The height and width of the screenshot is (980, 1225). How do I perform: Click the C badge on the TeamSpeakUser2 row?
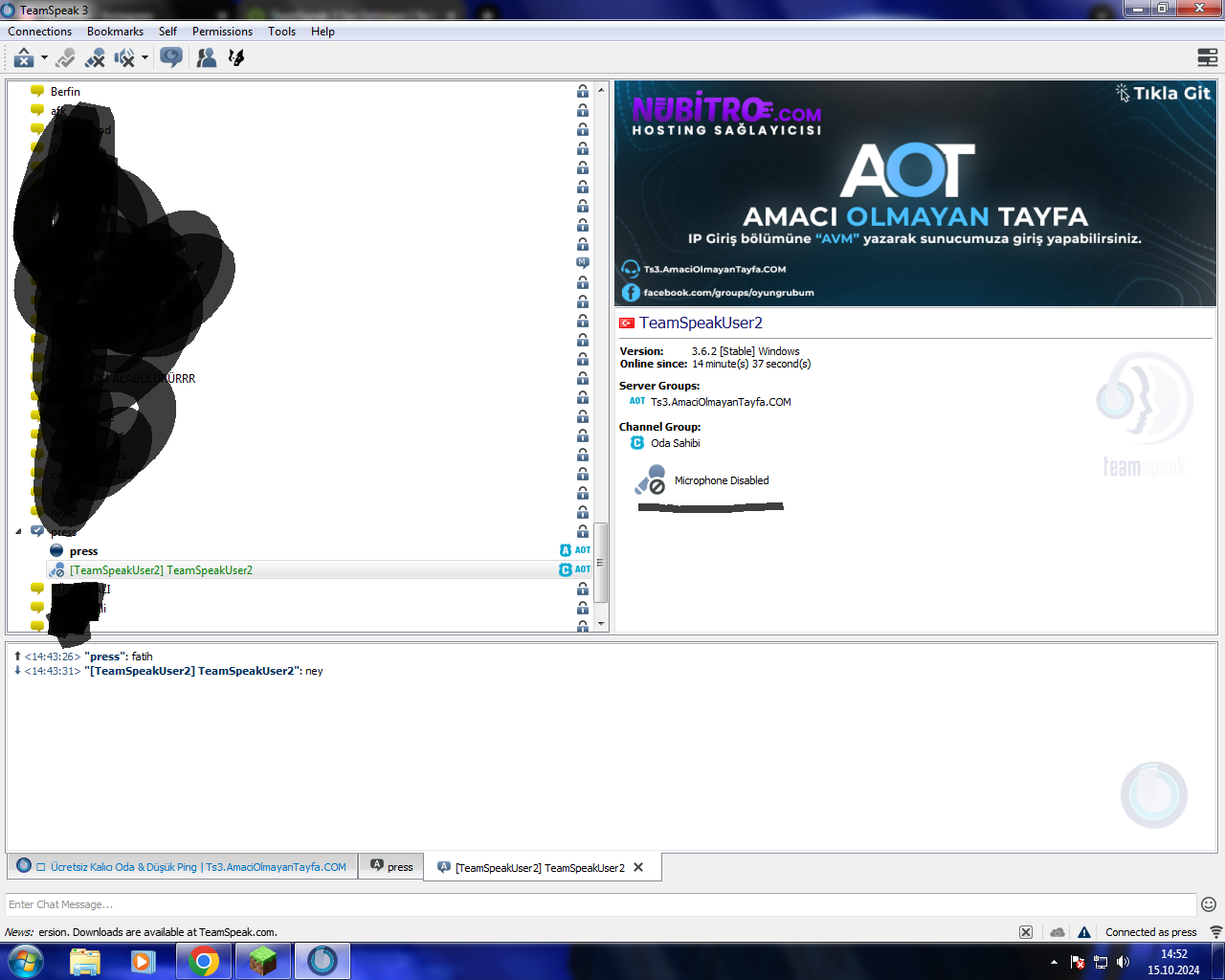[566, 569]
